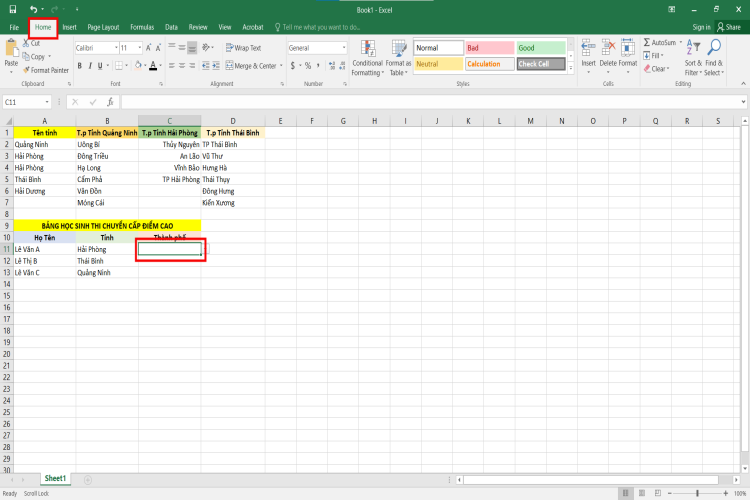Add a new sheet with plus icon
This screenshot has width=750, height=500.
point(88,480)
